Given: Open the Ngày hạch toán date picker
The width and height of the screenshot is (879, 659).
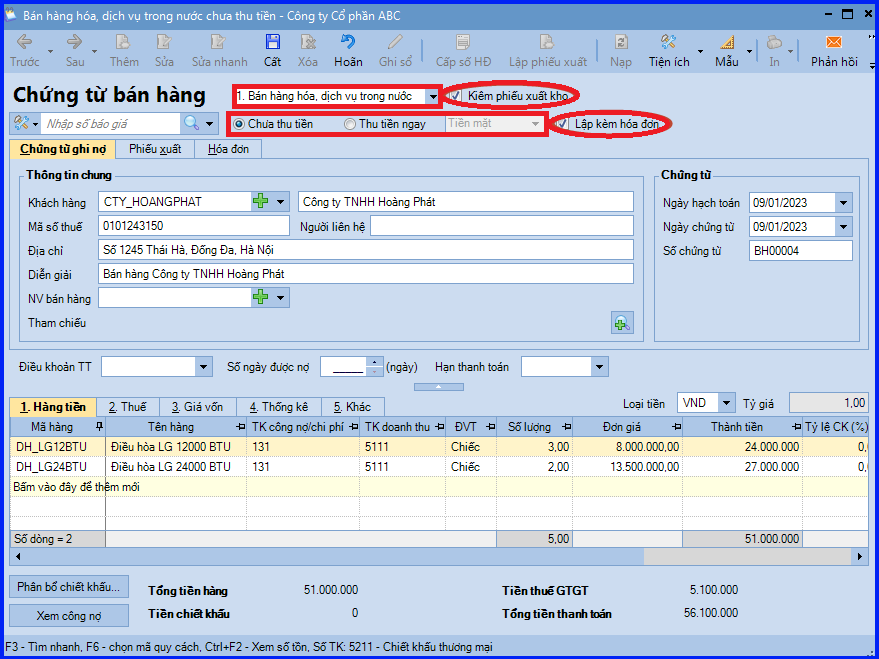Looking at the screenshot, I should [843, 203].
